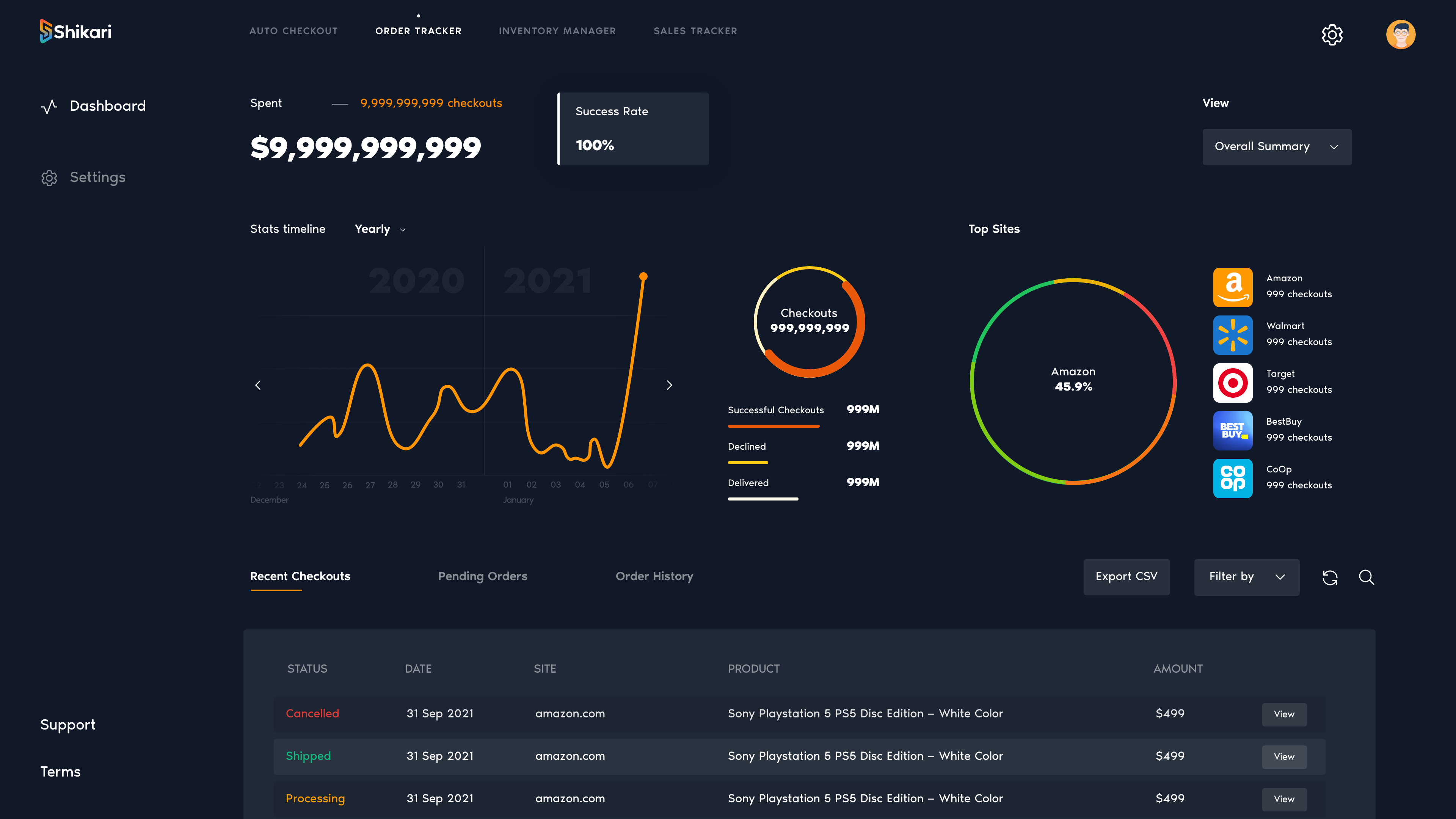Go to previous chart period arrow
Screen dimensions: 1456x819
coord(258,385)
